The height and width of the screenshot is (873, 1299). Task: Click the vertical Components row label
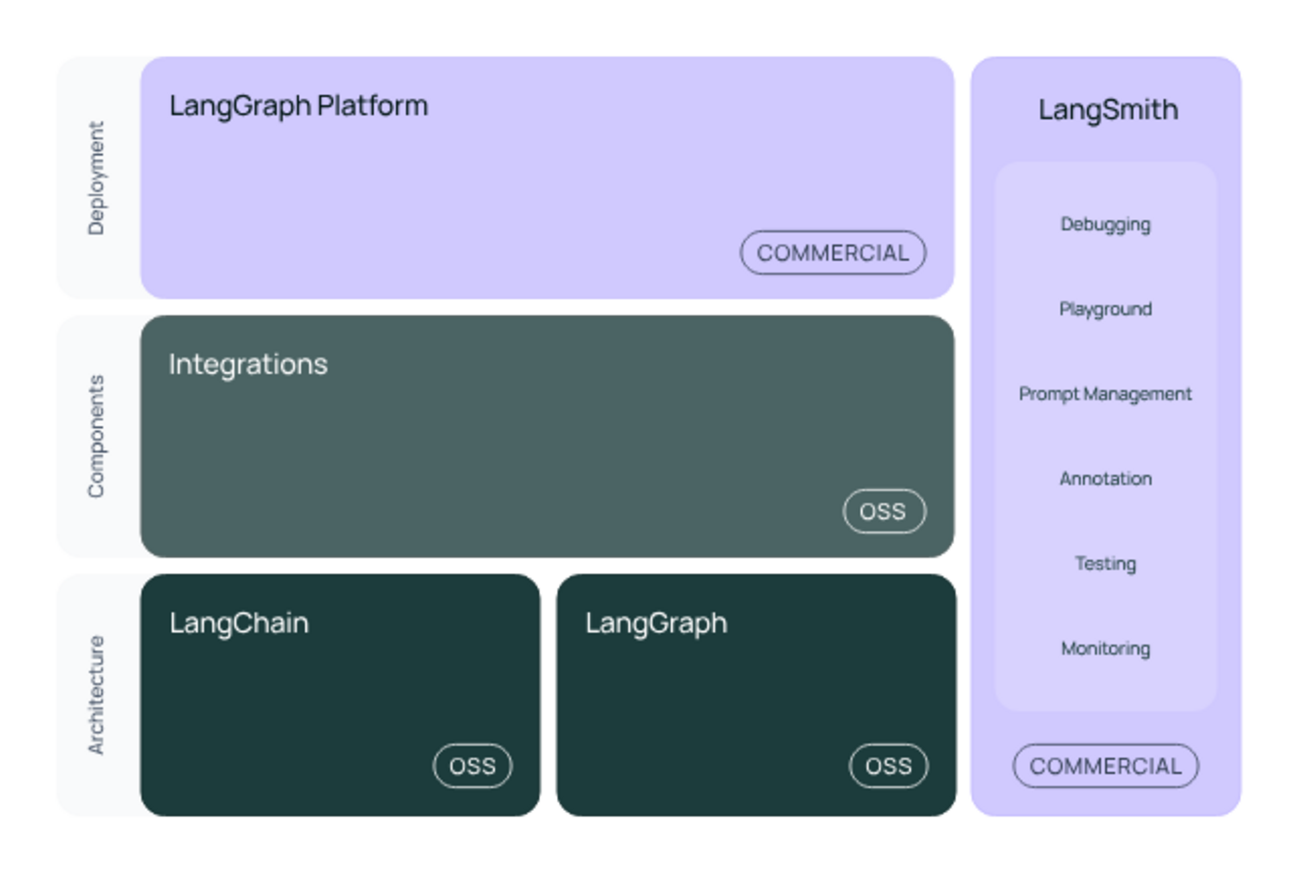pos(96,436)
